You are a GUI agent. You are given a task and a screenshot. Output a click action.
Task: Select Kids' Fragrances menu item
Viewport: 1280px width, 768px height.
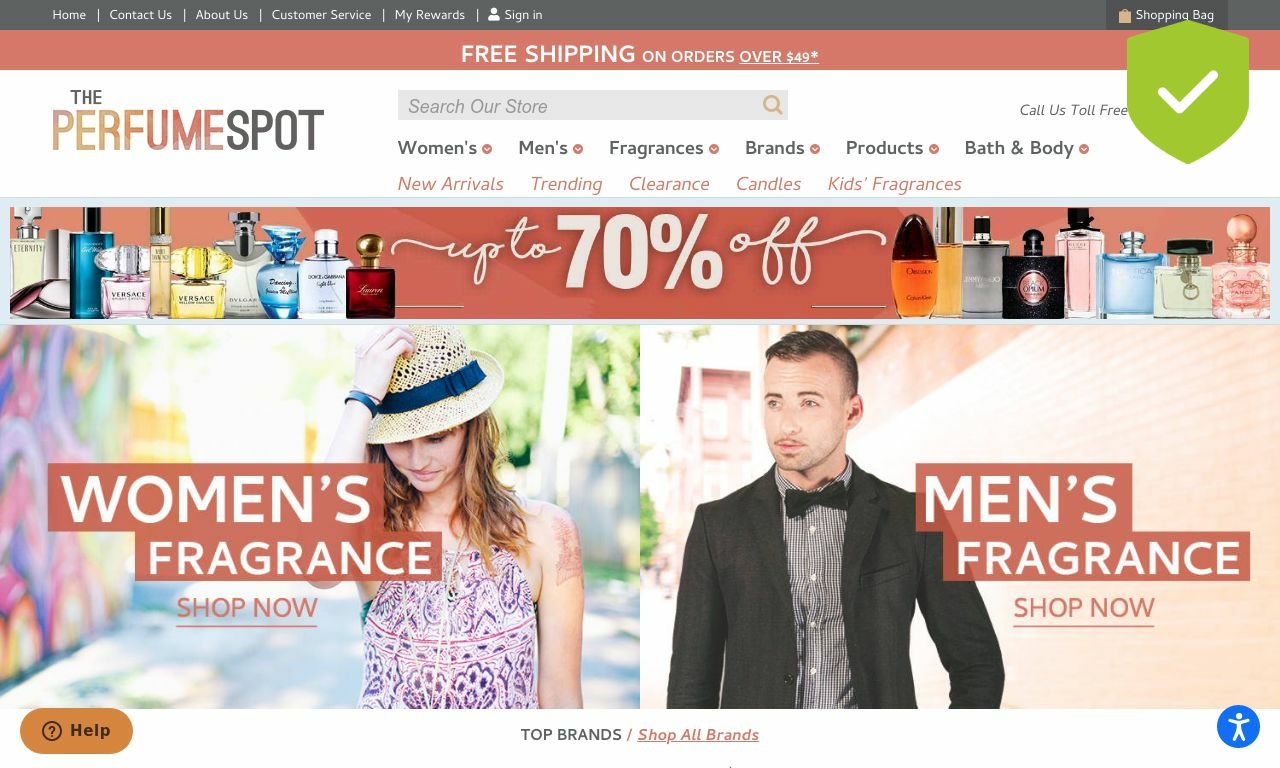pos(895,184)
